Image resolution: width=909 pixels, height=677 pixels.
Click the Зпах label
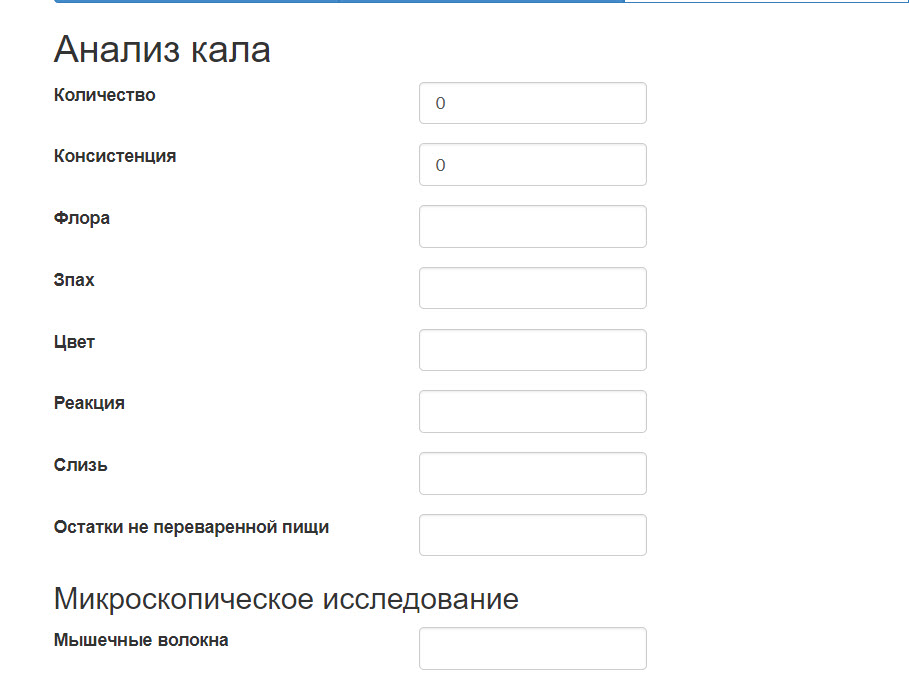pyautogui.click(x=75, y=280)
